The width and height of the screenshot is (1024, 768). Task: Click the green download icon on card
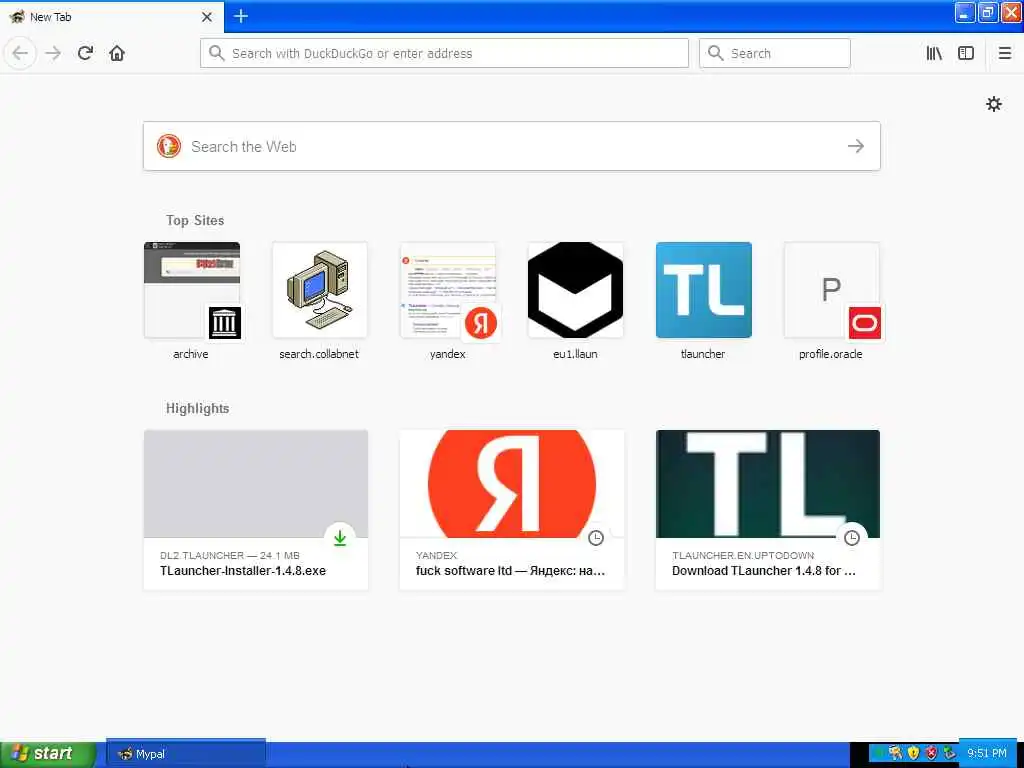click(x=340, y=538)
